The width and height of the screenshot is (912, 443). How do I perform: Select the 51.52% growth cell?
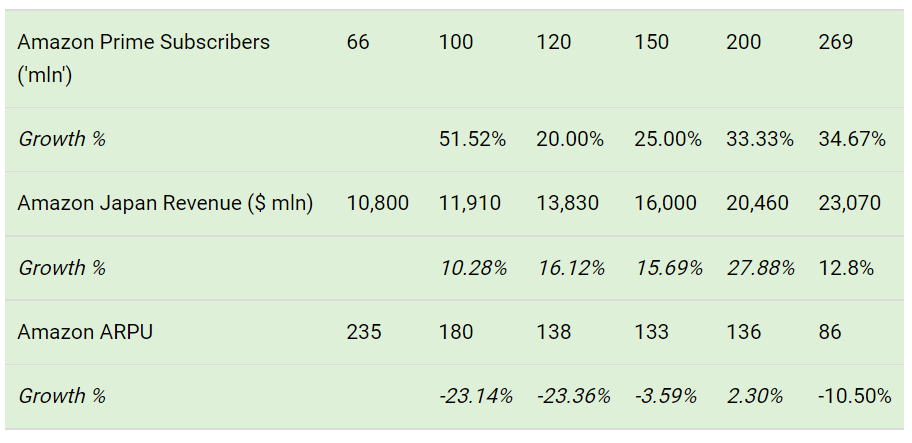pos(472,140)
